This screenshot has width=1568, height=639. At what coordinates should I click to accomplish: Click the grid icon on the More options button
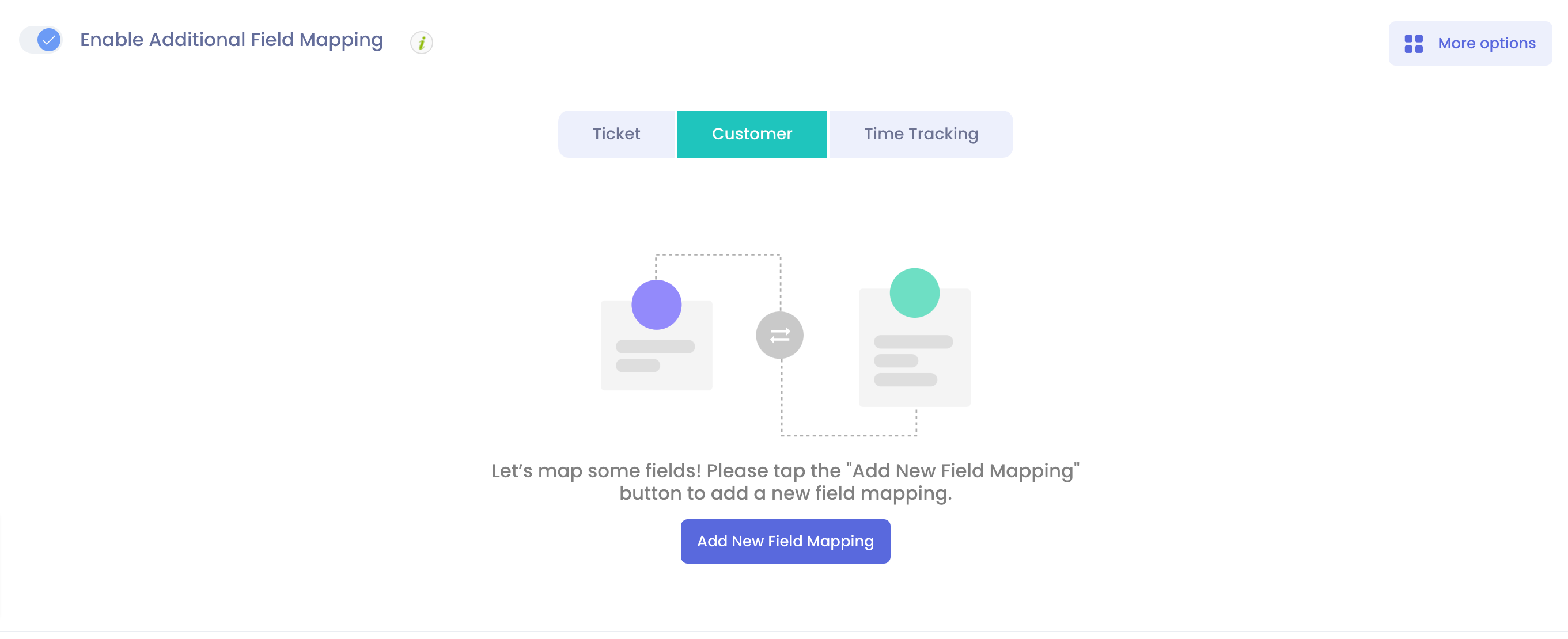point(1414,43)
